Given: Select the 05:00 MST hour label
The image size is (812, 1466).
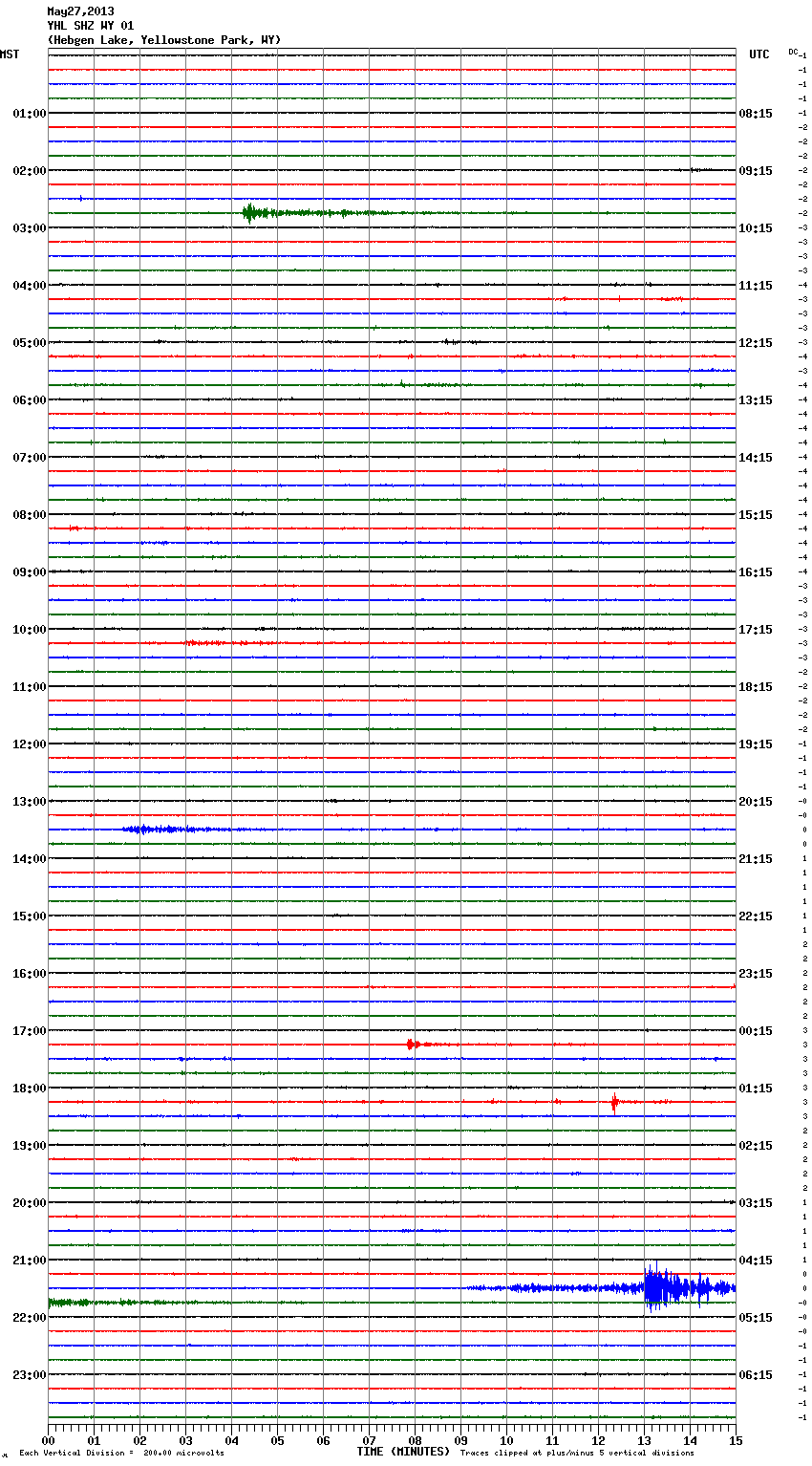Looking at the screenshot, I should pyautogui.click(x=29, y=343).
